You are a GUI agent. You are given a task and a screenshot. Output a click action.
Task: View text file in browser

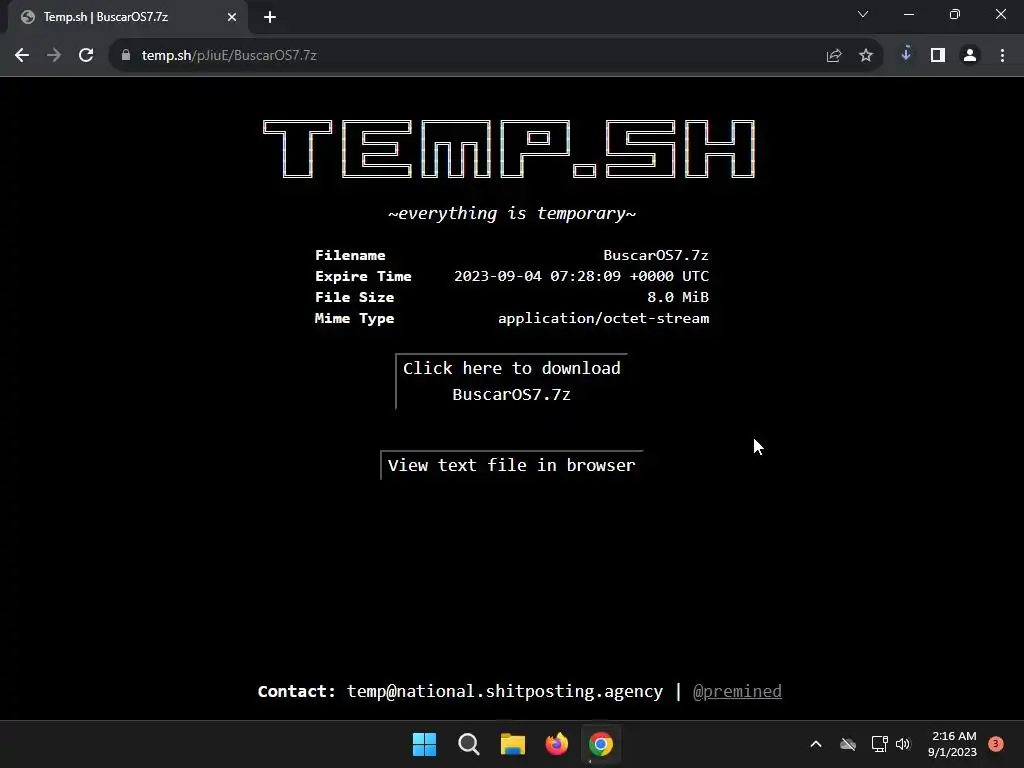511,465
